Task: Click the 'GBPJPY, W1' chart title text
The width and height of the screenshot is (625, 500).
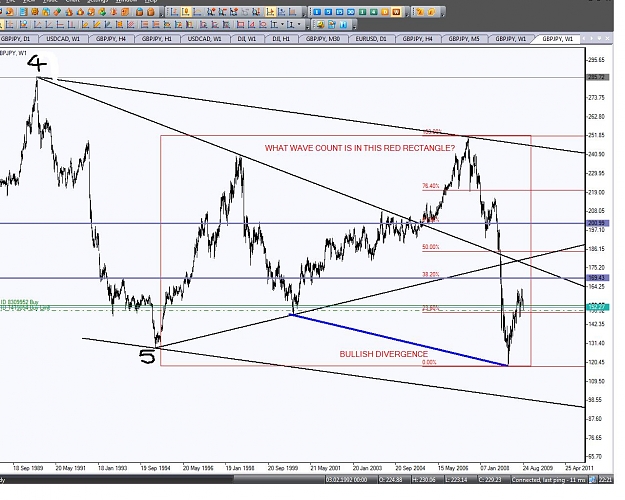Action: click(14, 53)
